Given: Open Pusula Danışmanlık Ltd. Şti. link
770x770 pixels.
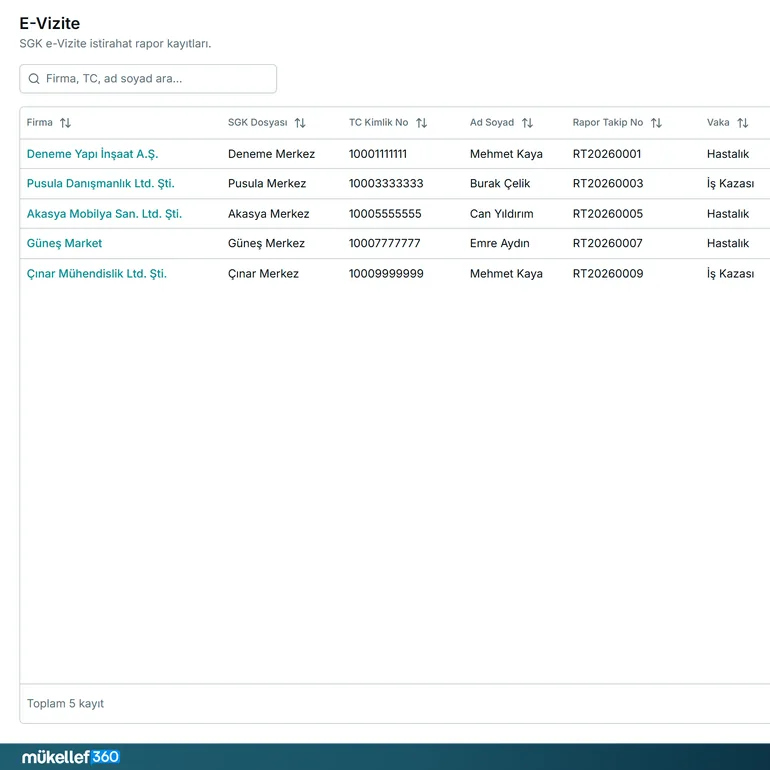Looking at the screenshot, I should pyautogui.click(x=101, y=183).
